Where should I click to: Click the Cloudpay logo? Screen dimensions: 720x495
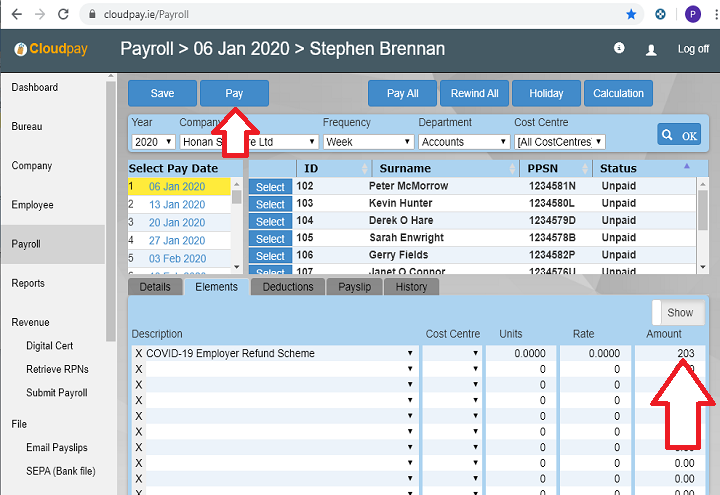[x=54, y=49]
